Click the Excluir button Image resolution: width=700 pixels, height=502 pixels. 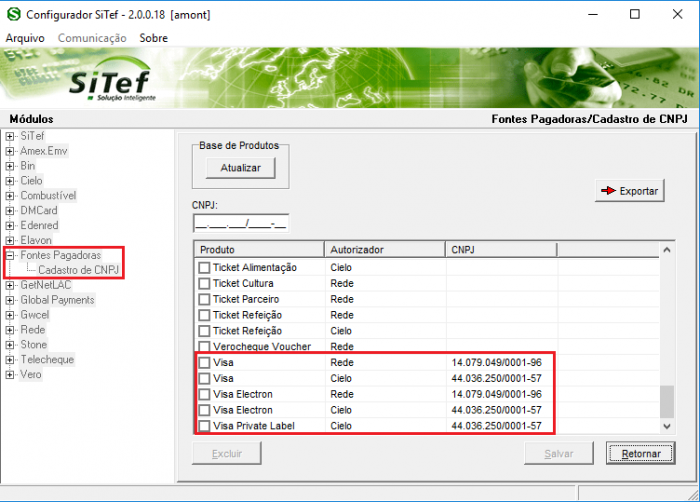point(227,453)
